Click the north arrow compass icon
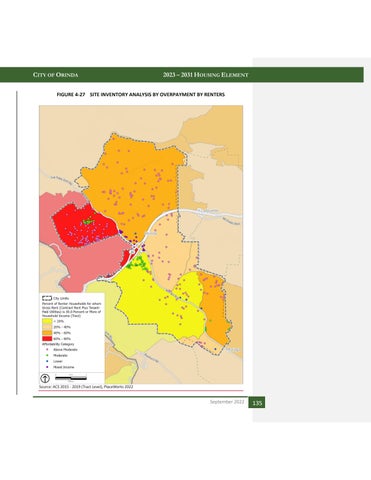Image resolution: width=371 pixels, height=480 pixels. (x=45, y=378)
